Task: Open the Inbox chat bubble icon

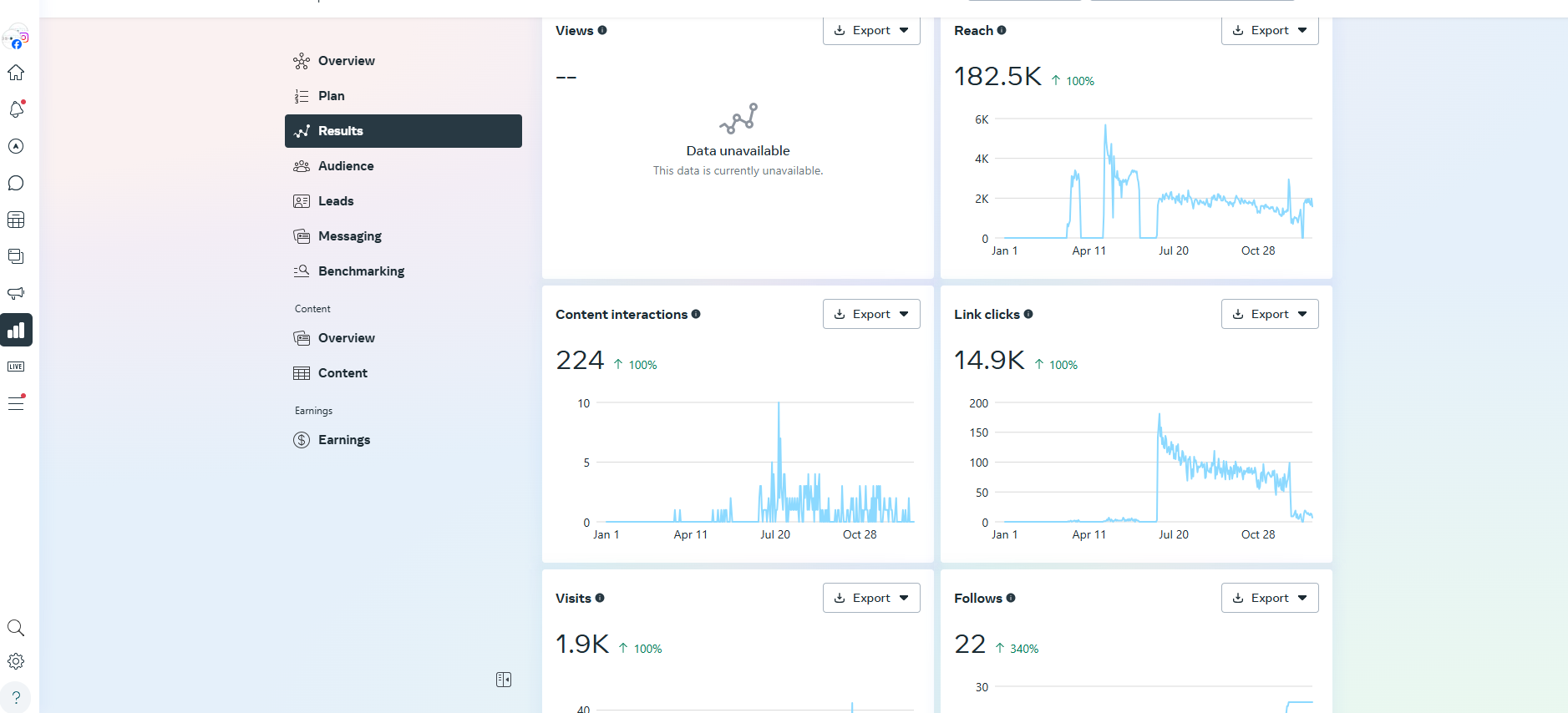Action: (16, 183)
